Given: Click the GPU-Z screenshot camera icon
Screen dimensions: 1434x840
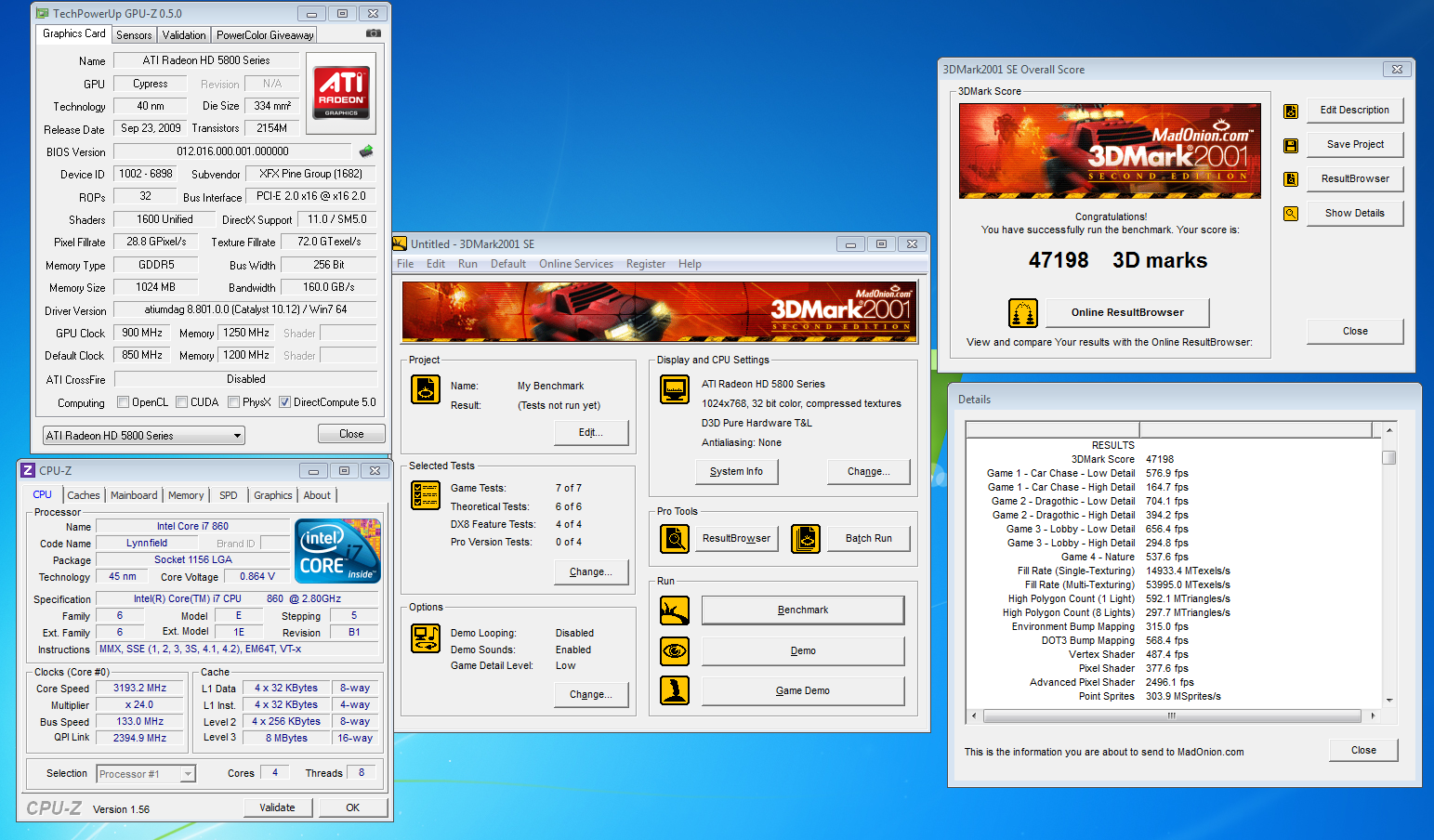Looking at the screenshot, I should tap(373, 33).
